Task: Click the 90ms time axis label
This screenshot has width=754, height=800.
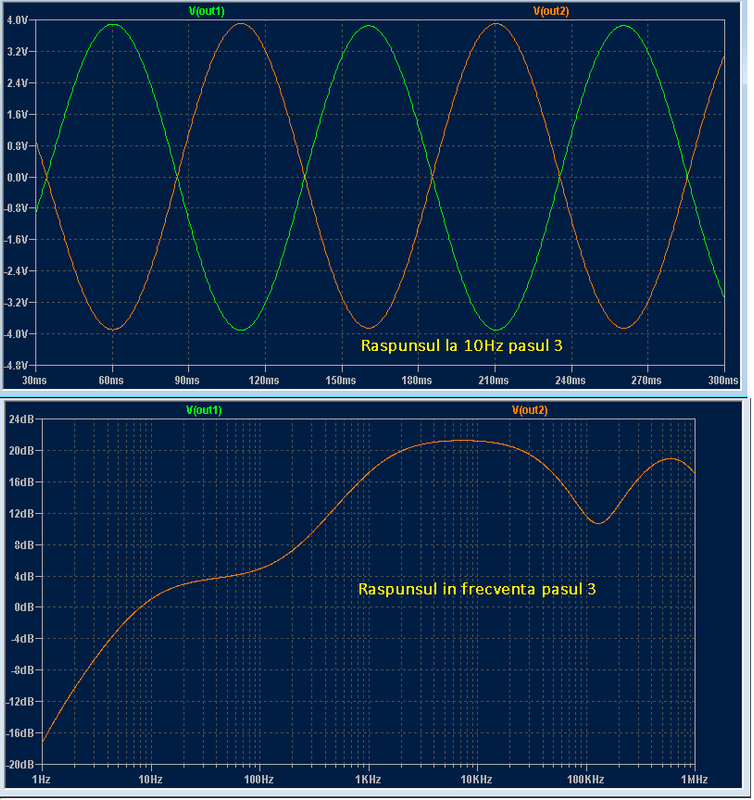Action: click(x=187, y=381)
